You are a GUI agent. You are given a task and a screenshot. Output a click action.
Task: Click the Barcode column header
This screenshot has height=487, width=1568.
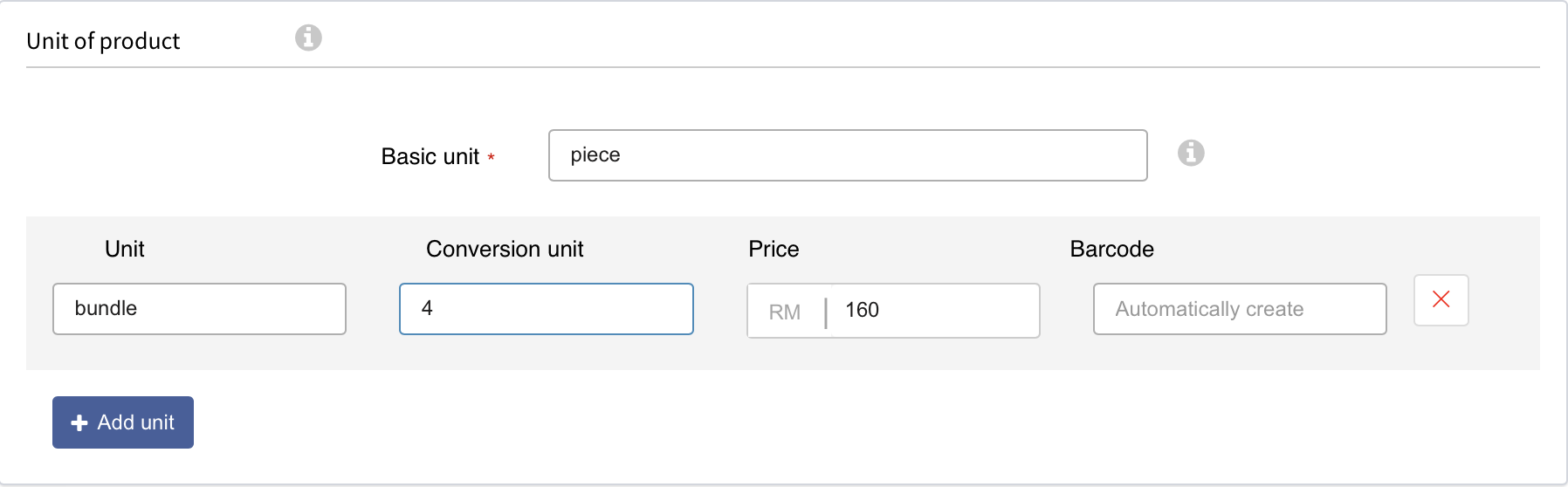[1111, 250]
